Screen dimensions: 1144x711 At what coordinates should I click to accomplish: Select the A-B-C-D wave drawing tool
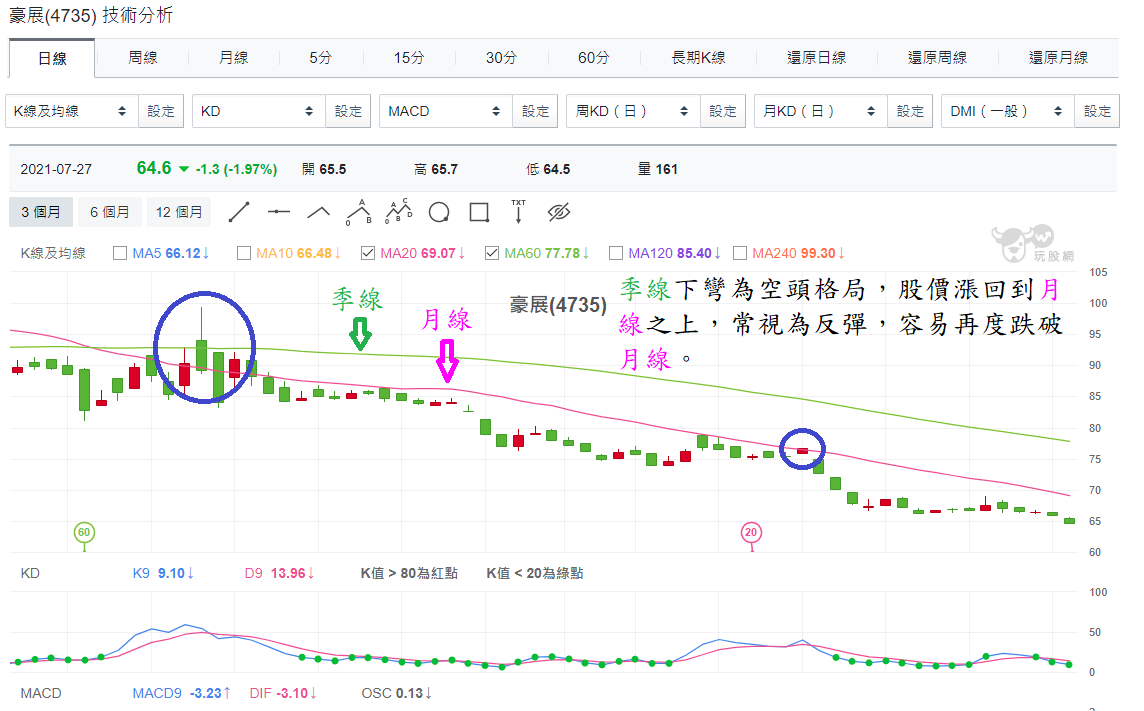(399, 212)
